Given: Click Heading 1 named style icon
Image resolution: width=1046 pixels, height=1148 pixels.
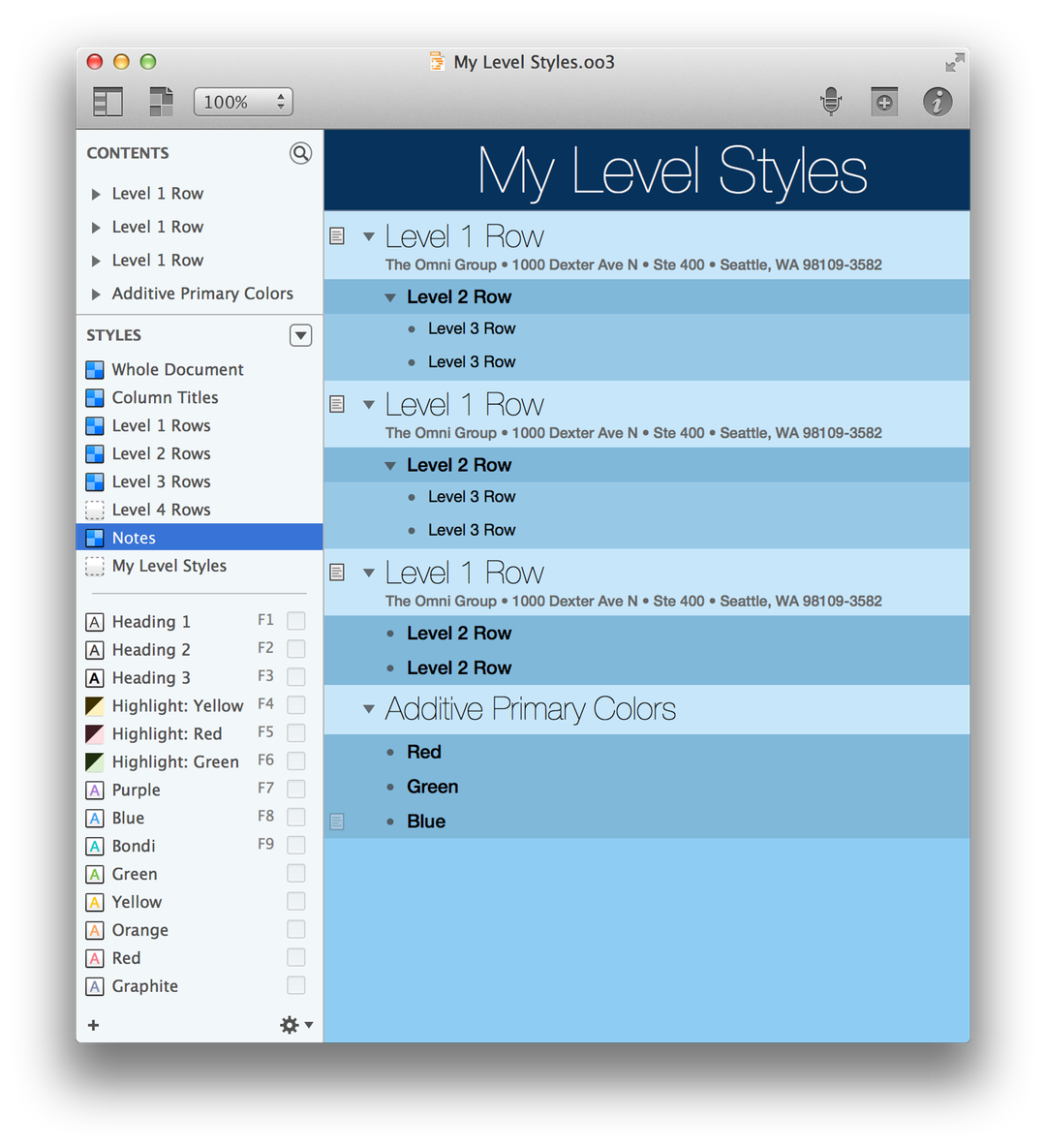Looking at the screenshot, I should [x=94, y=622].
